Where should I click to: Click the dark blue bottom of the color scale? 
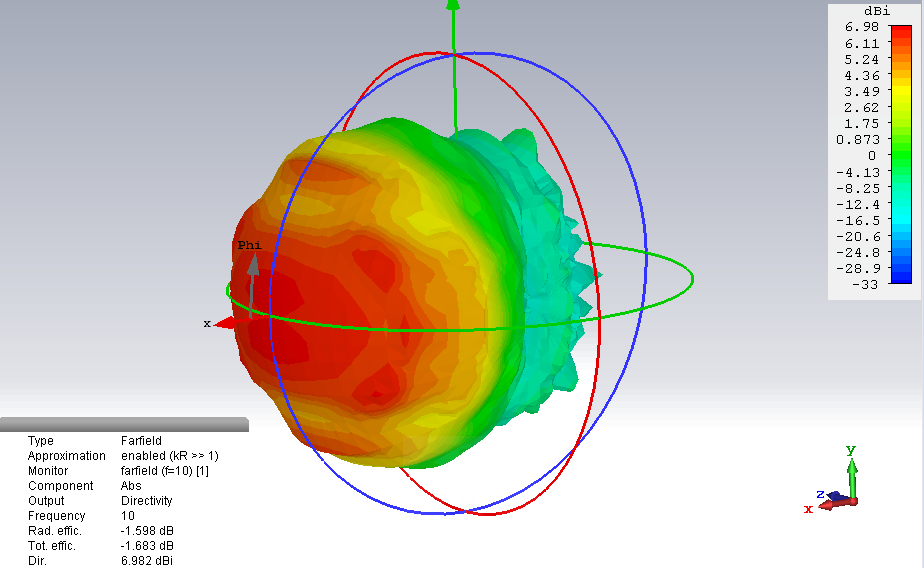900,279
